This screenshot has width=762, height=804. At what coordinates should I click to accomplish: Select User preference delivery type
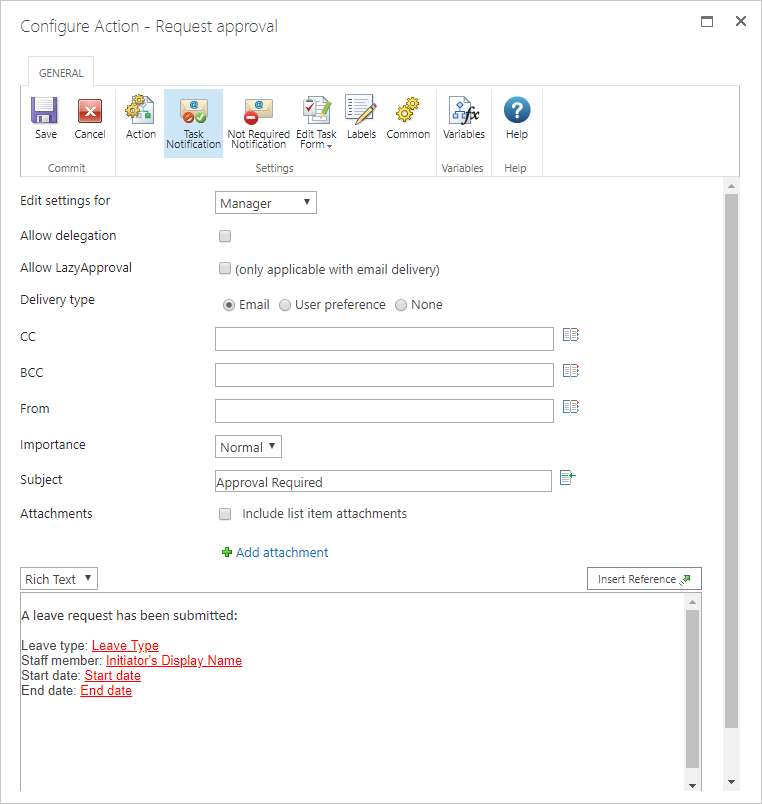coord(285,305)
